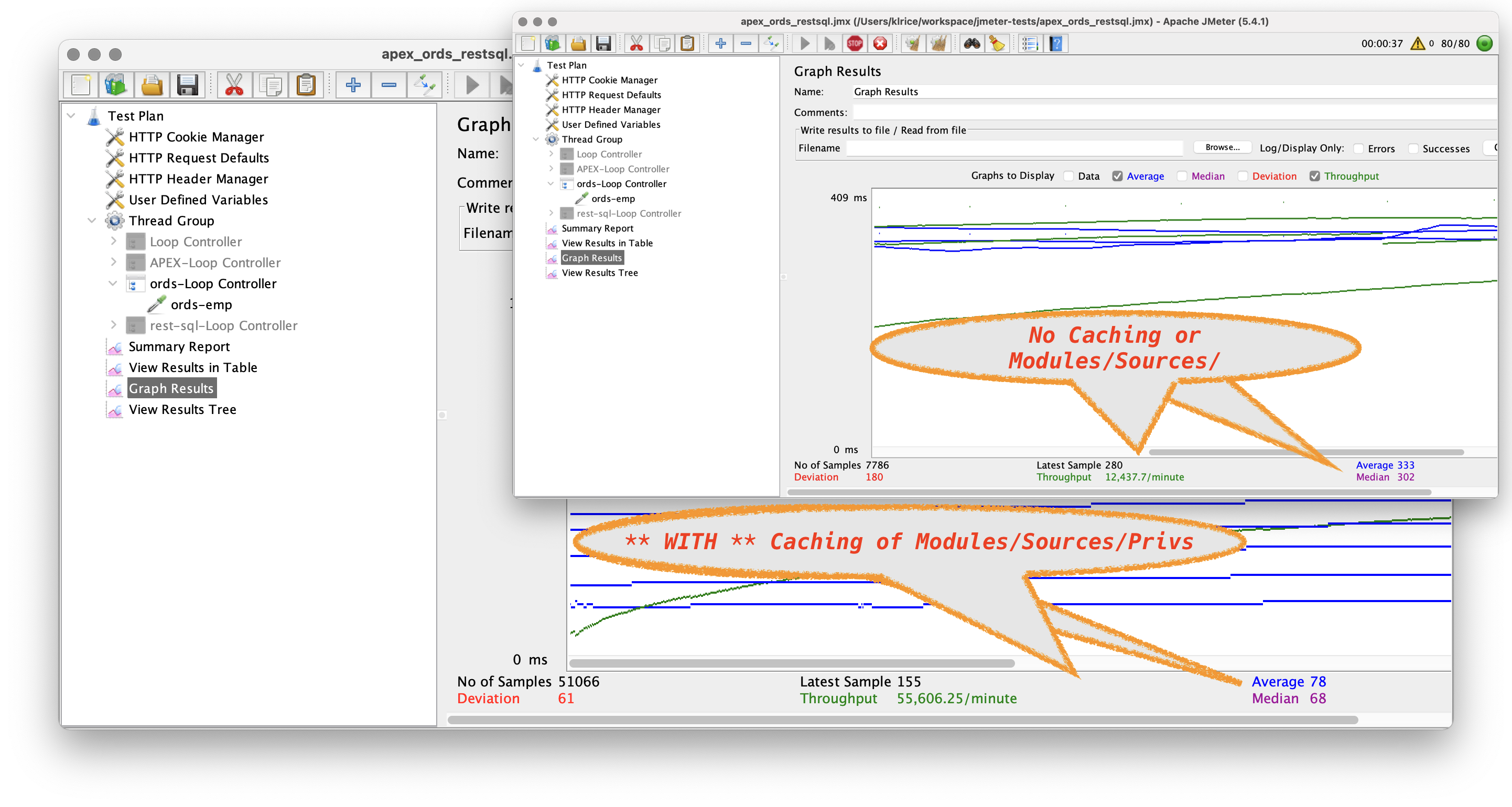
Task: Check the Successes log/display checkbox
Action: (1413, 148)
